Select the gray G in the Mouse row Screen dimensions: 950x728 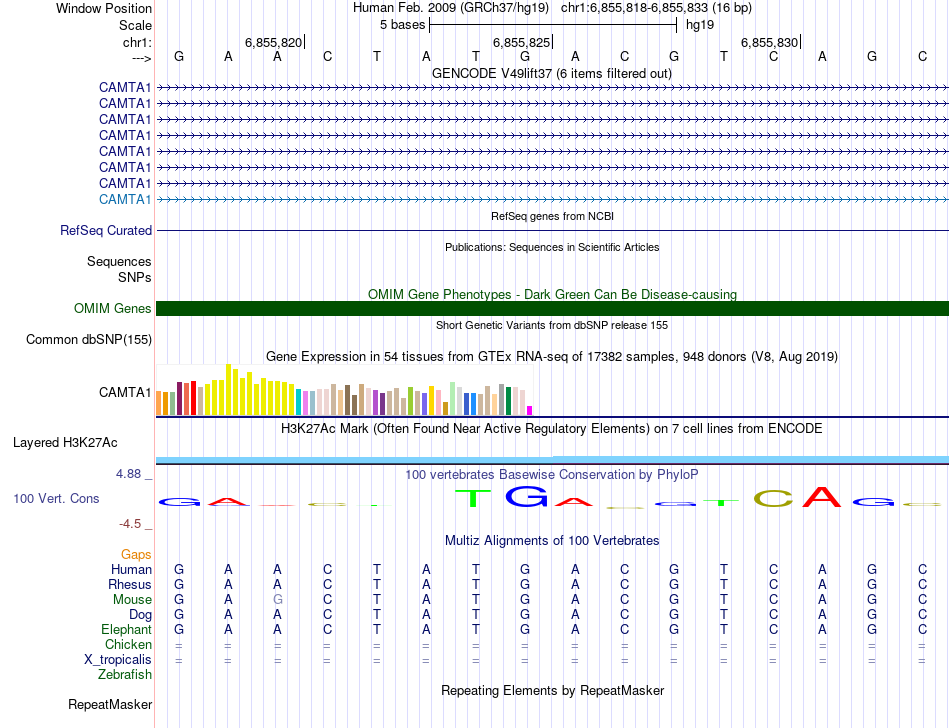278,599
